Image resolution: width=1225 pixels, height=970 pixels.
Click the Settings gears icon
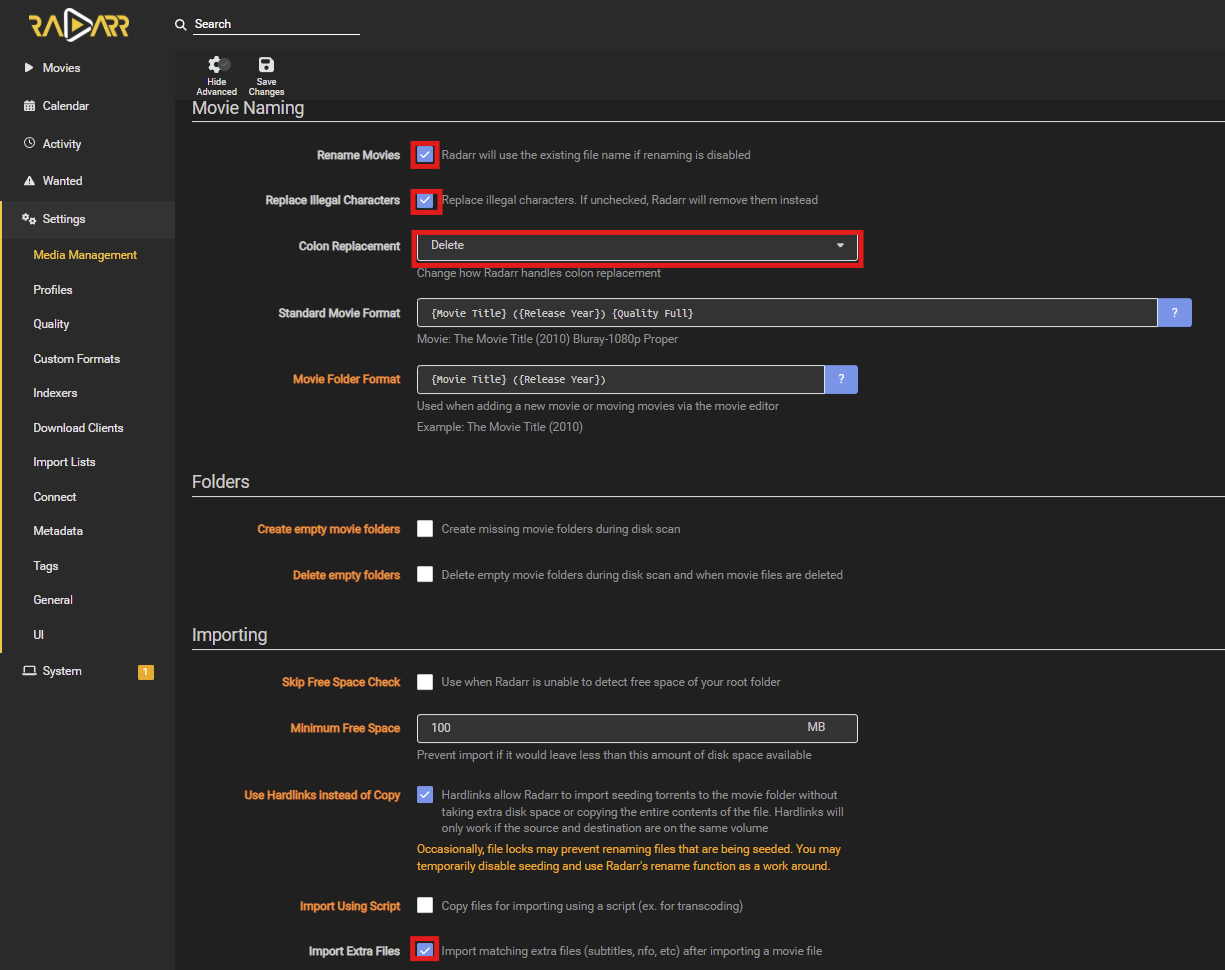click(29, 219)
